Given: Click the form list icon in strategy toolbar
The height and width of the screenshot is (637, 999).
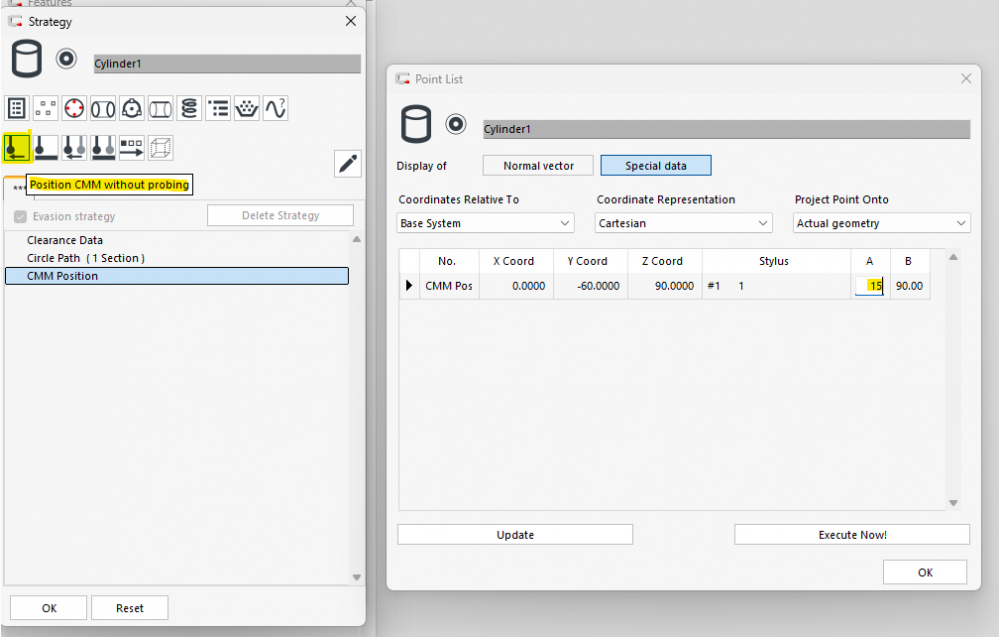Looking at the screenshot, I should pyautogui.click(x=17, y=109).
